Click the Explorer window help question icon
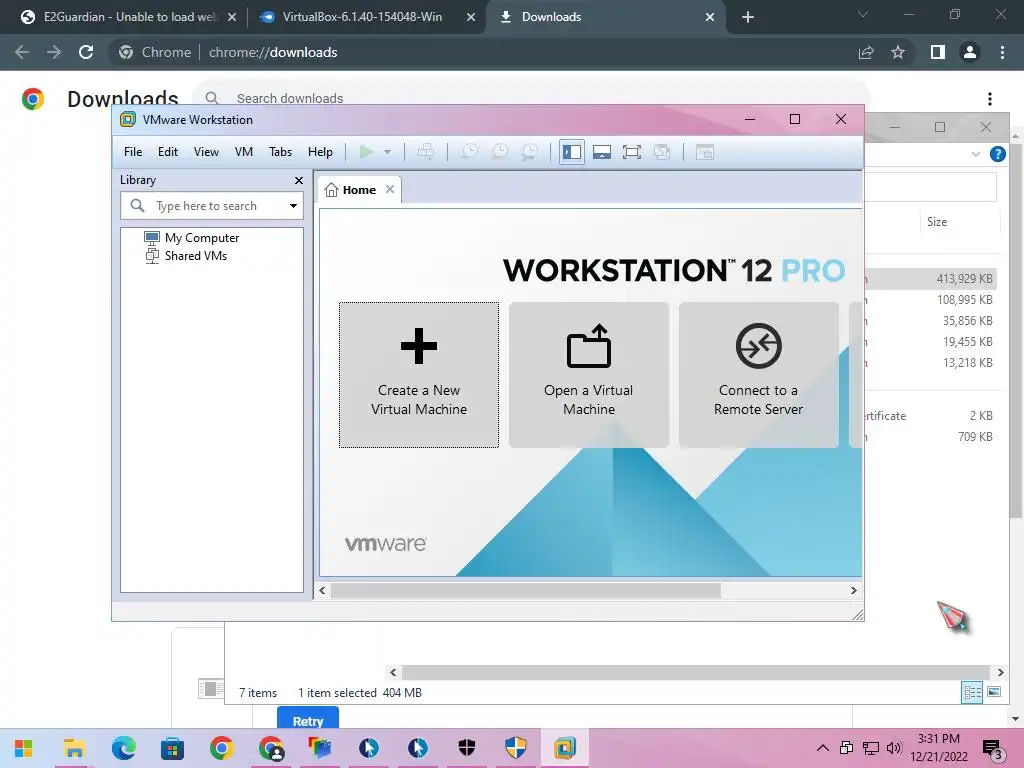Image resolution: width=1024 pixels, height=768 pixels. click(997, 154)
